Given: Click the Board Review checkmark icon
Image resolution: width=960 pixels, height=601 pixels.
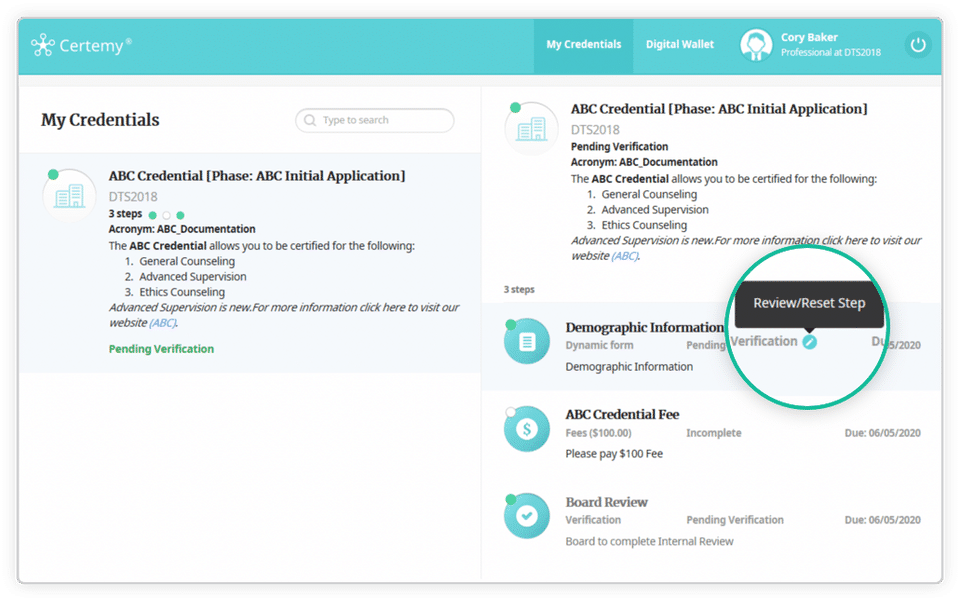Looking at the screenshot, I should click(x=527, y=516).
